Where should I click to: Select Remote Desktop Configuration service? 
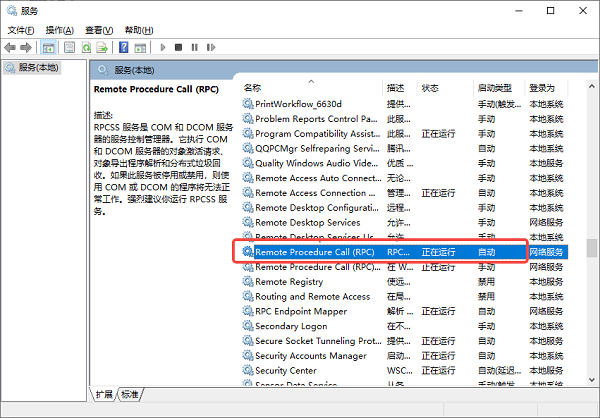pos(404,207)
